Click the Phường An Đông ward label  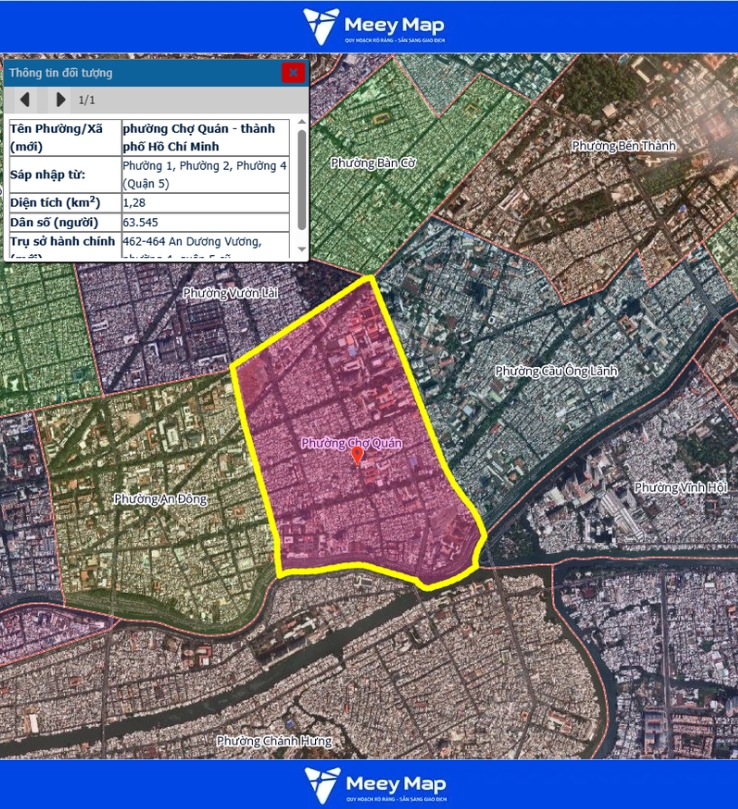(160, 498)
